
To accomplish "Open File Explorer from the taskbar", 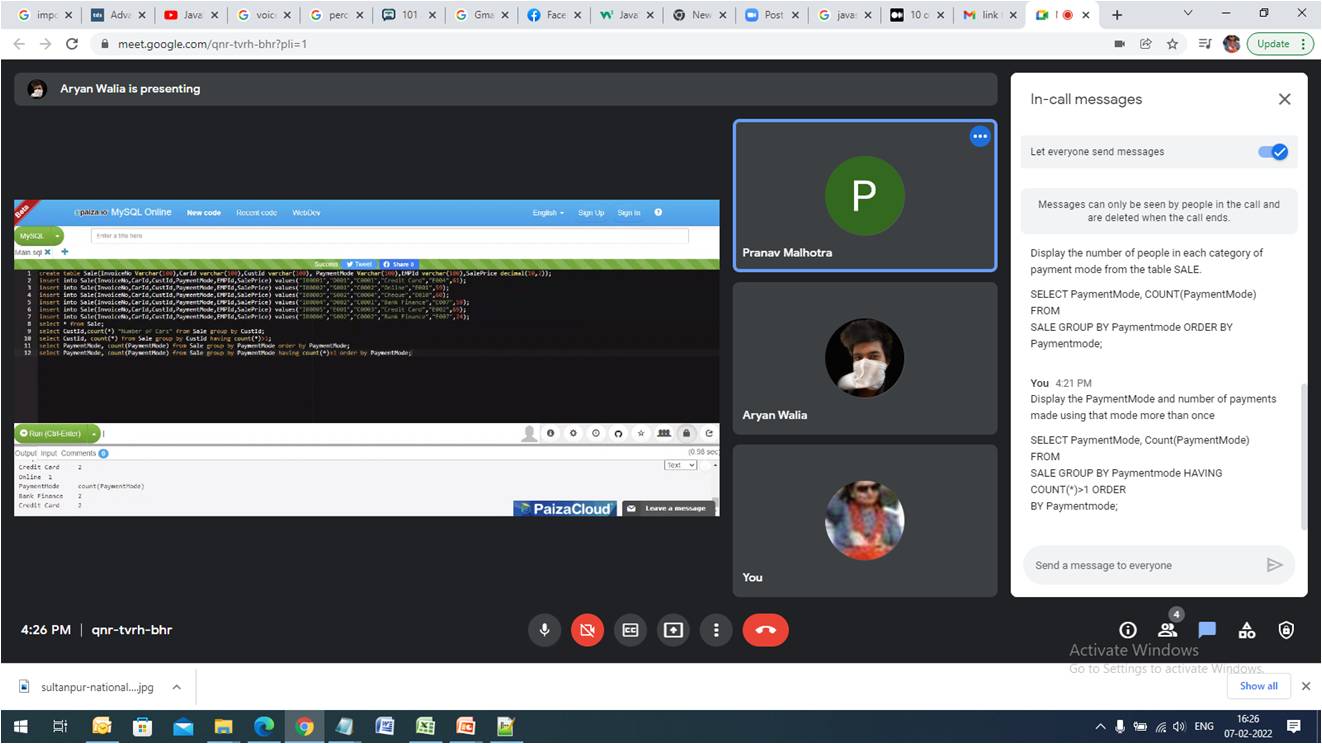I will [x=223, y=727].
